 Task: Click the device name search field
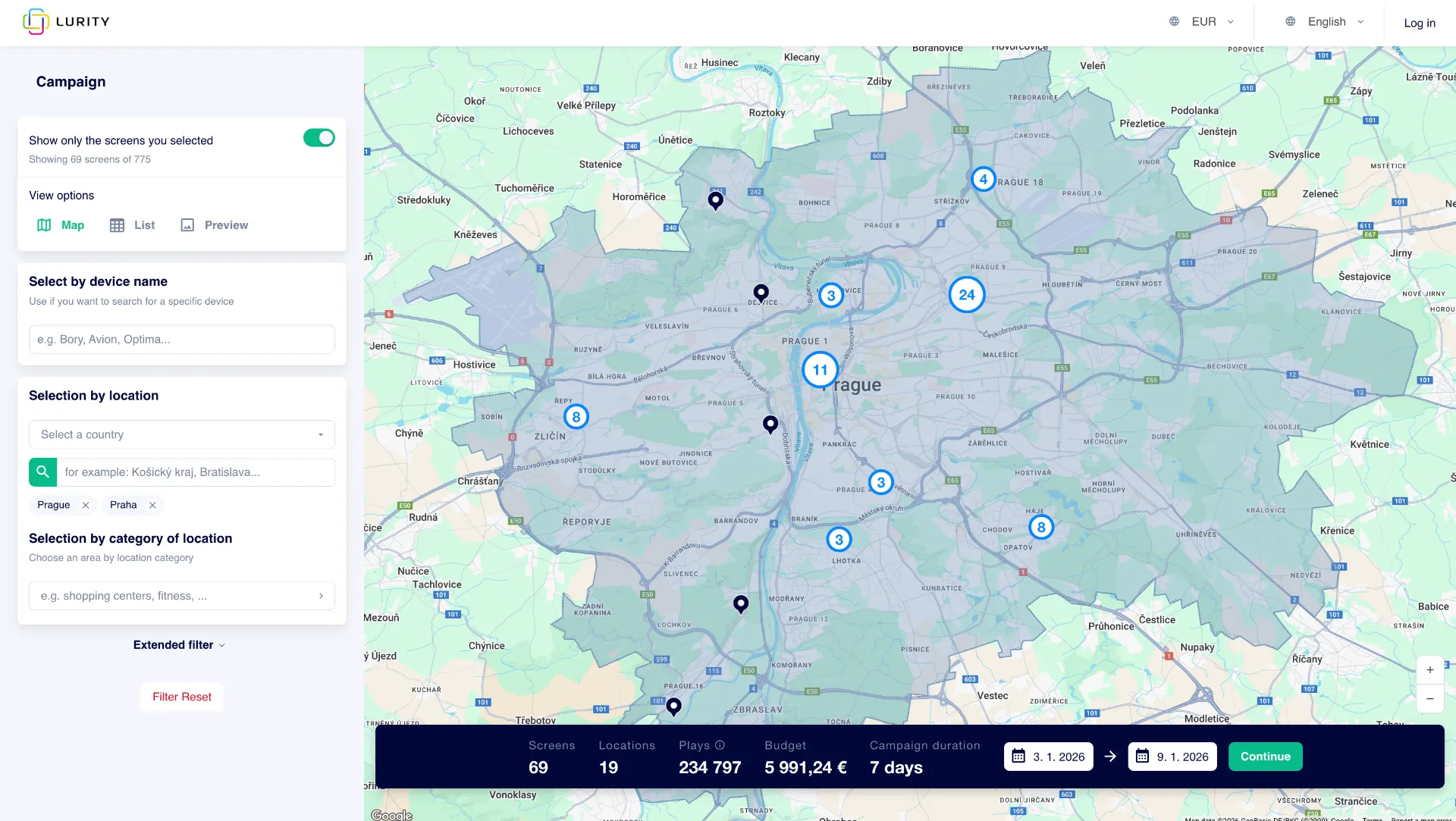click(x=182, y=340)
